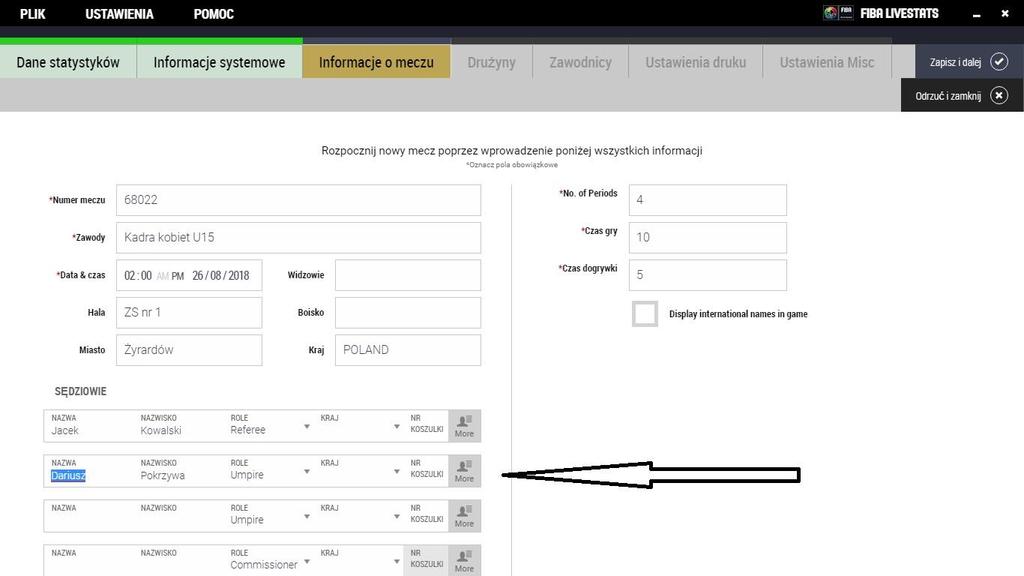
Task: Click the Czas dogrywki field with 5
Action: [708, 275]
